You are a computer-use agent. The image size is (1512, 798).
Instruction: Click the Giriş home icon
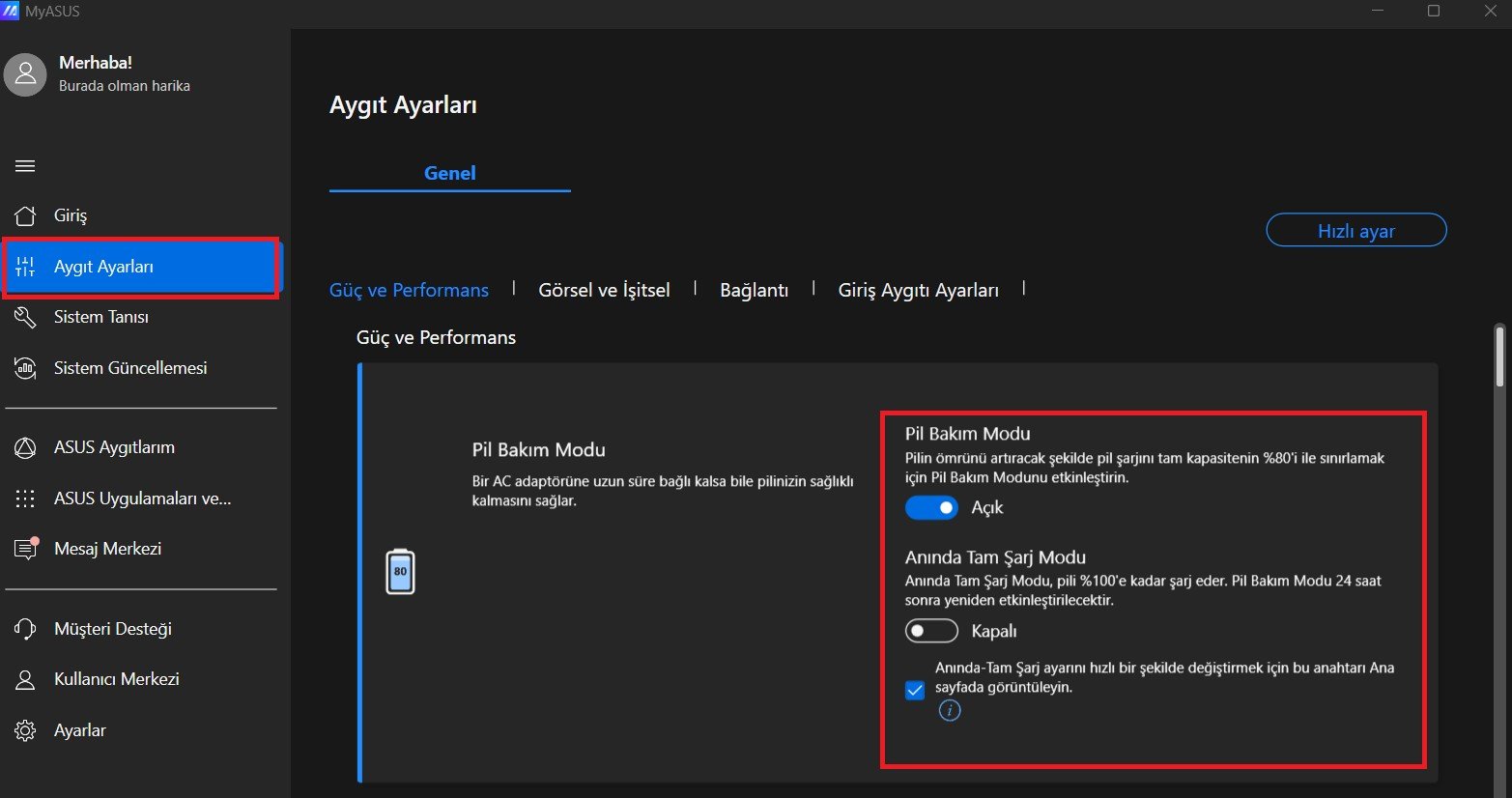tap(25, 215)
